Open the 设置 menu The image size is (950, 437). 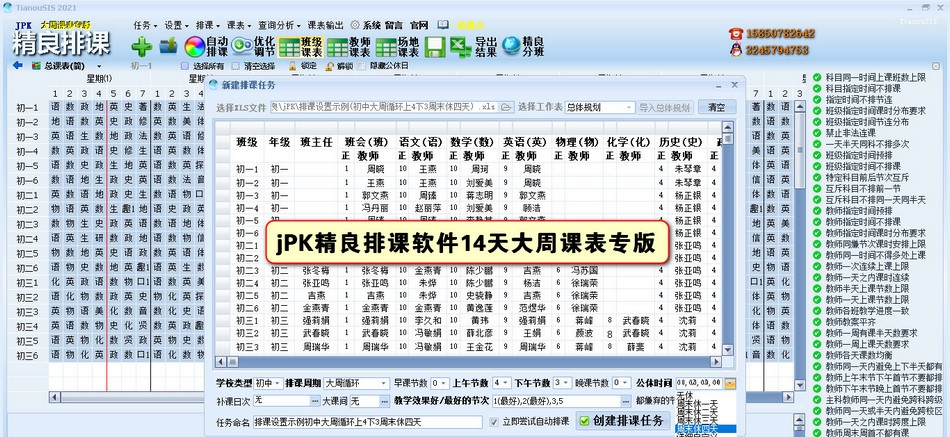[176, 25]
